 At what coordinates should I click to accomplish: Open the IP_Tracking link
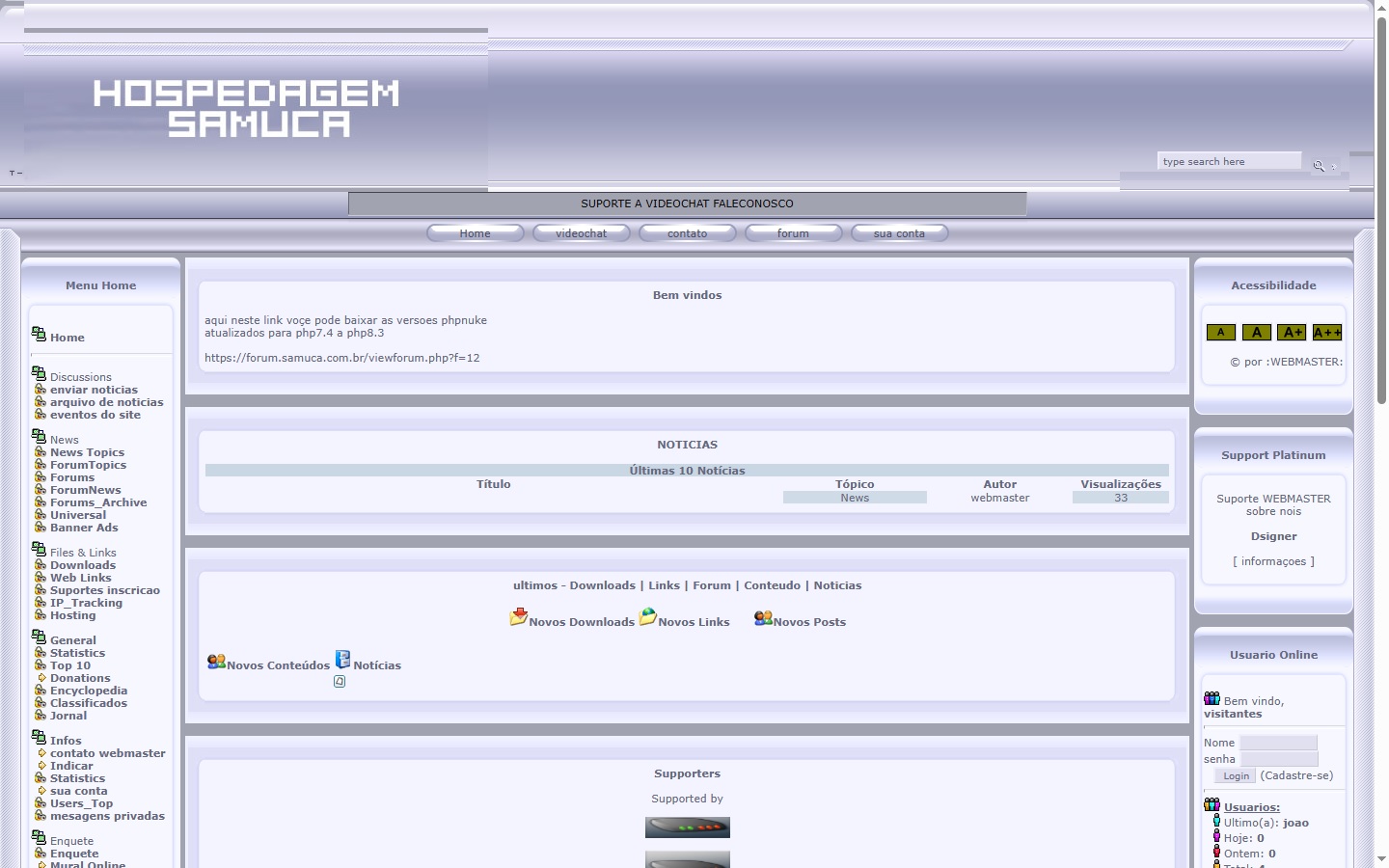[x=86, y=603]
